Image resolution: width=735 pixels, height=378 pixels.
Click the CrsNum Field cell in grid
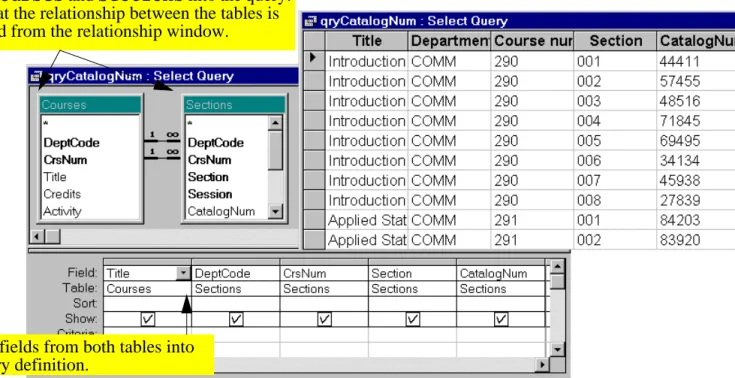point(323,273)
